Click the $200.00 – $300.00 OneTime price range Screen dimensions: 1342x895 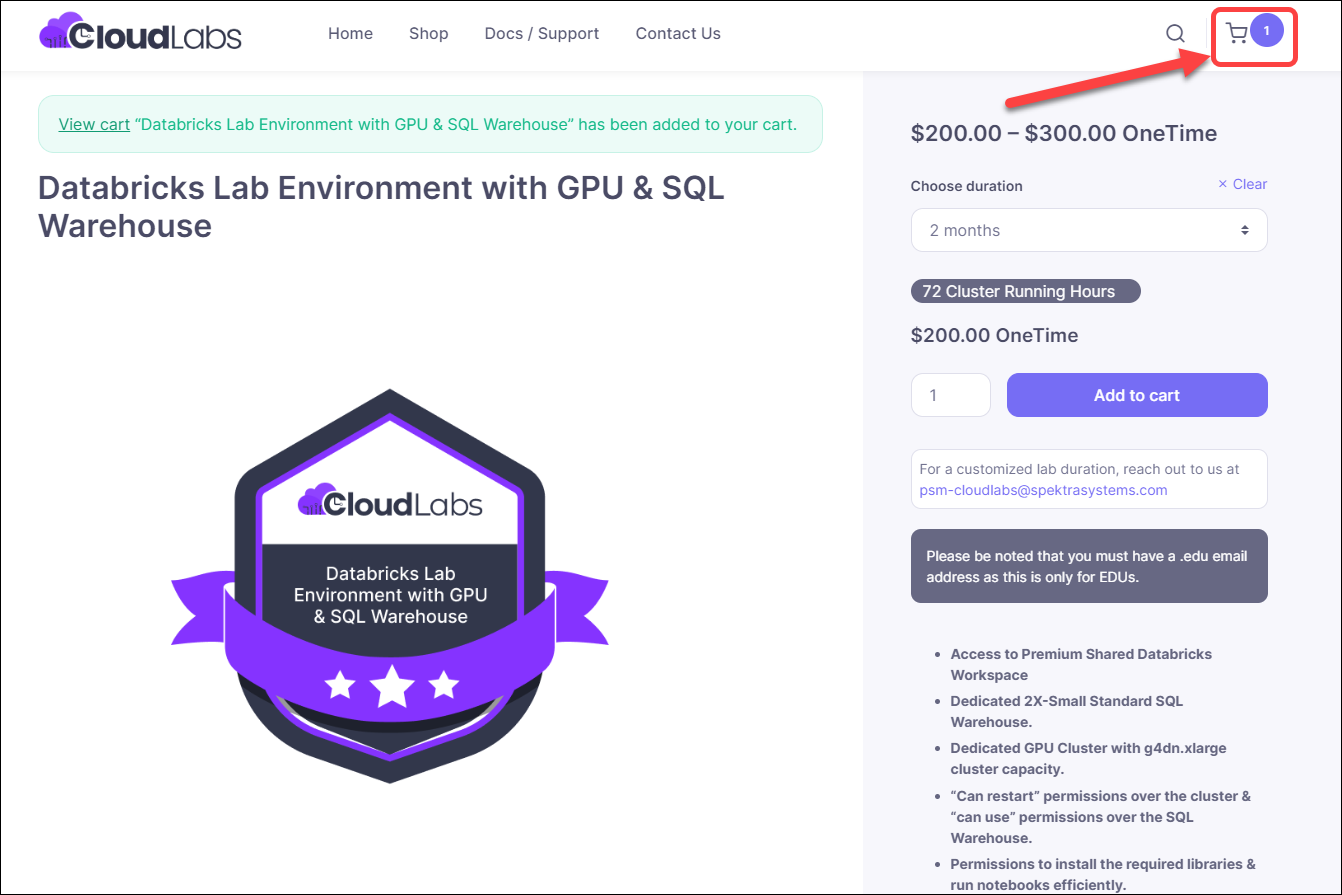[1064, 133]
